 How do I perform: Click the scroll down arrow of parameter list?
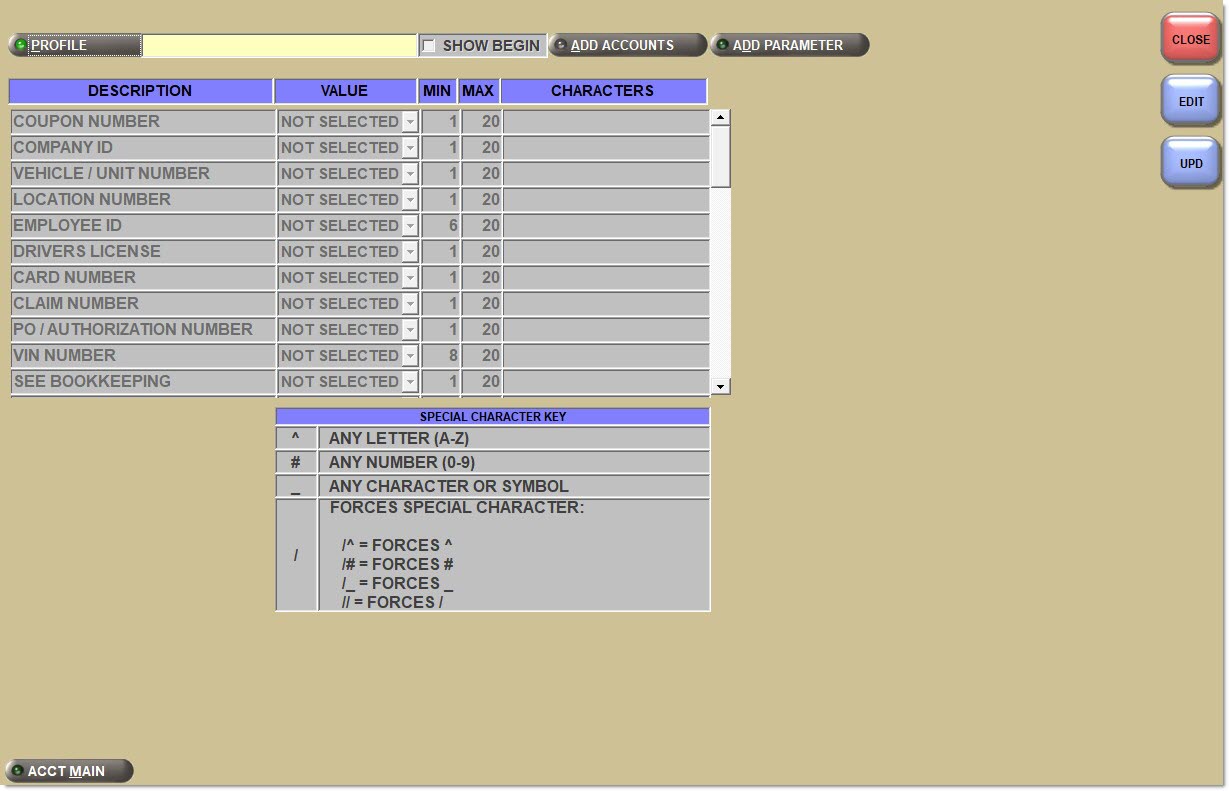[x=720, y=386]
